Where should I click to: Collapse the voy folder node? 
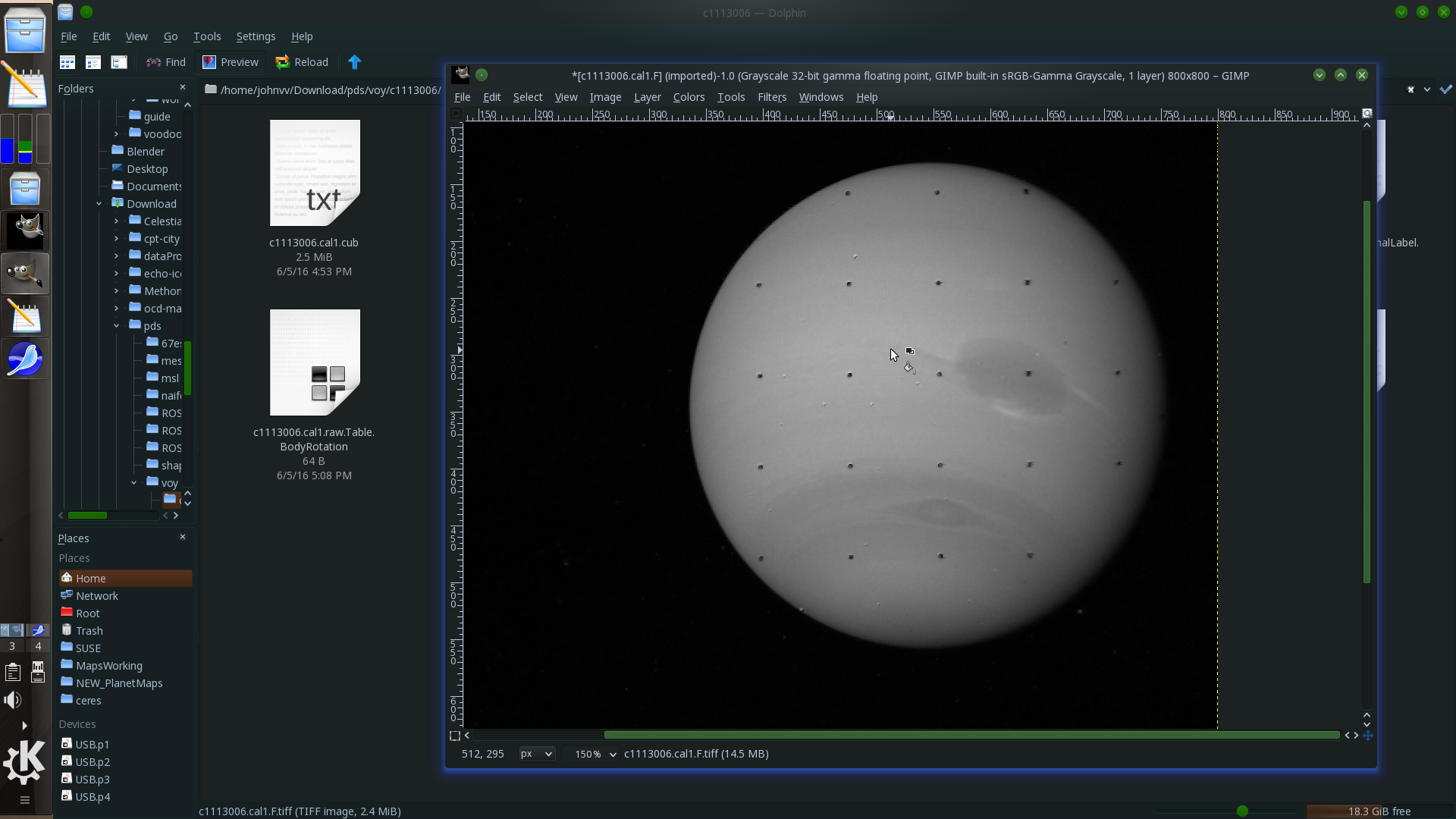(134, 483)
